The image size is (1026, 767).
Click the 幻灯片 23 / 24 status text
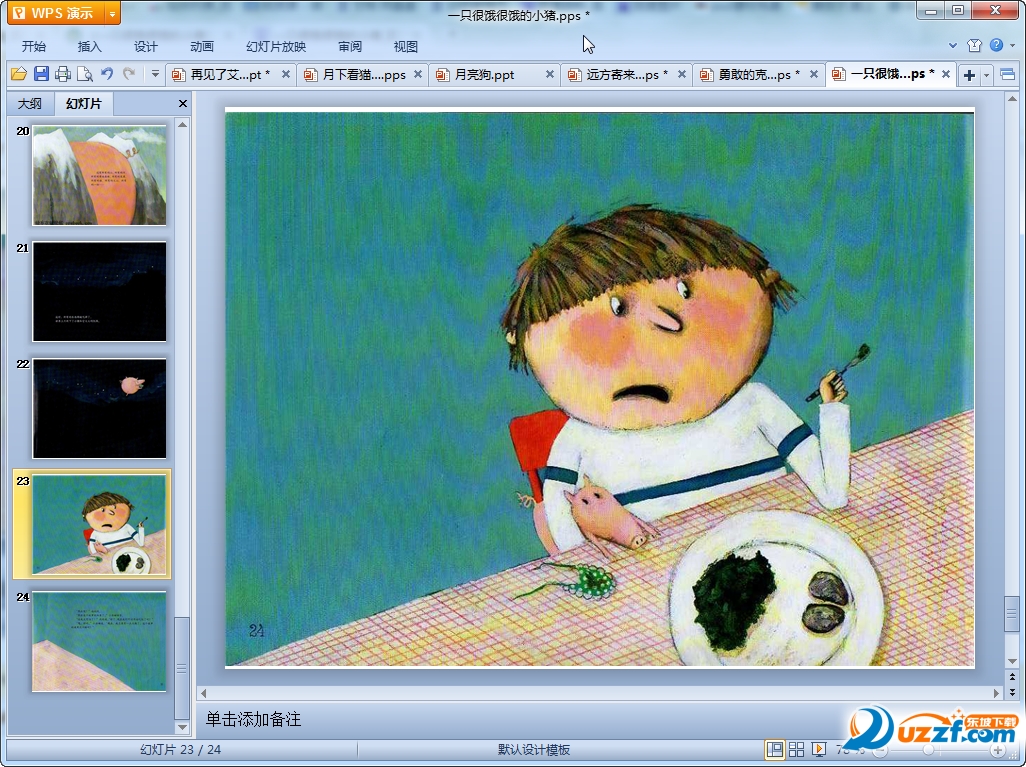pyautogui.click(x=181, y=750)
